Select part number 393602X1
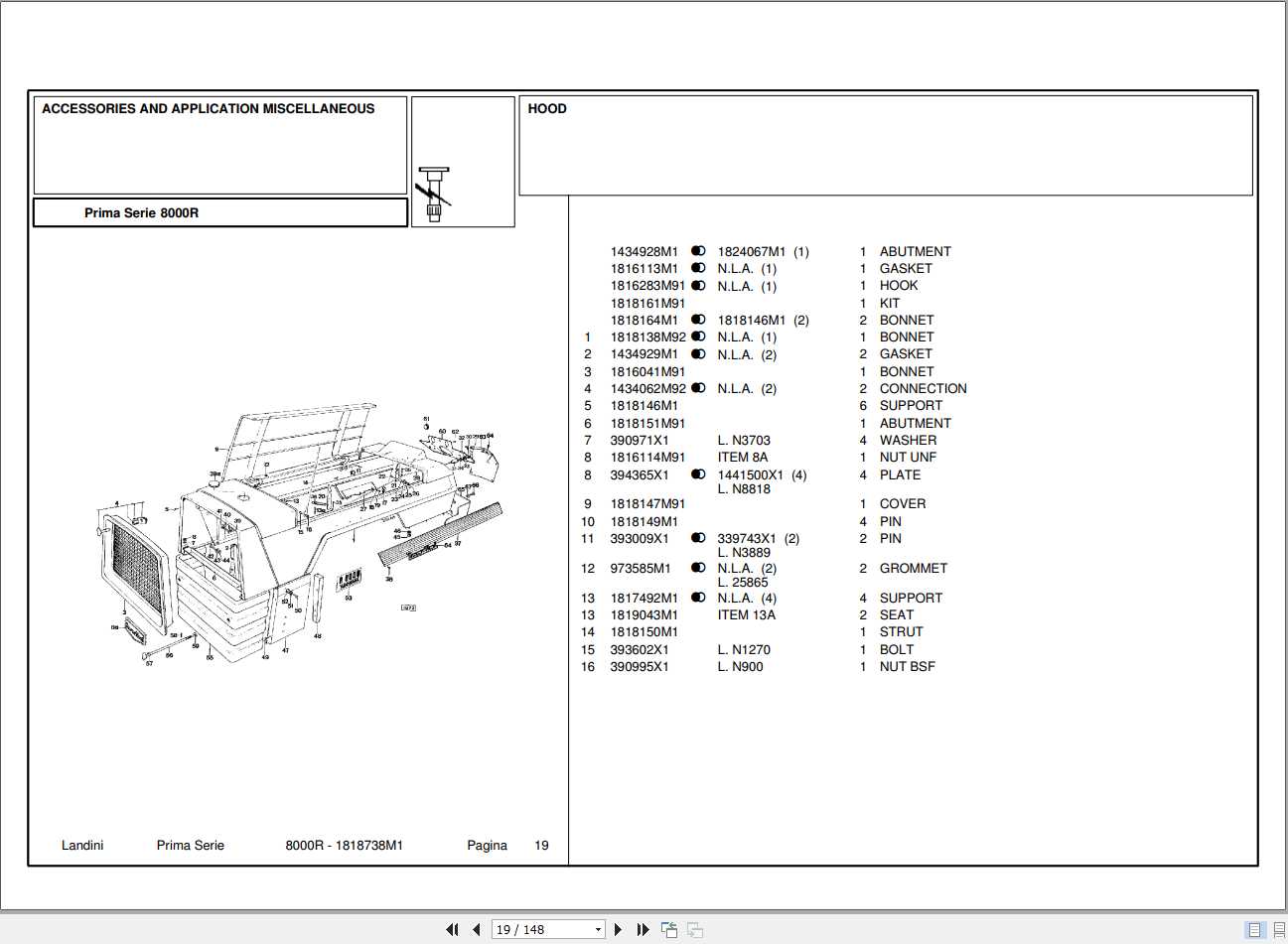The image size is (1288, 944). [x=640, y=649]
